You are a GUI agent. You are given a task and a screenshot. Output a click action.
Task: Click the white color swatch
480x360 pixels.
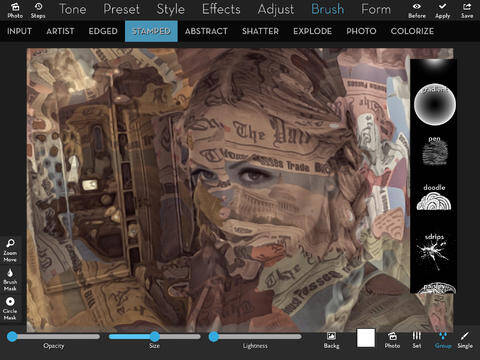[x=366, y=338]
